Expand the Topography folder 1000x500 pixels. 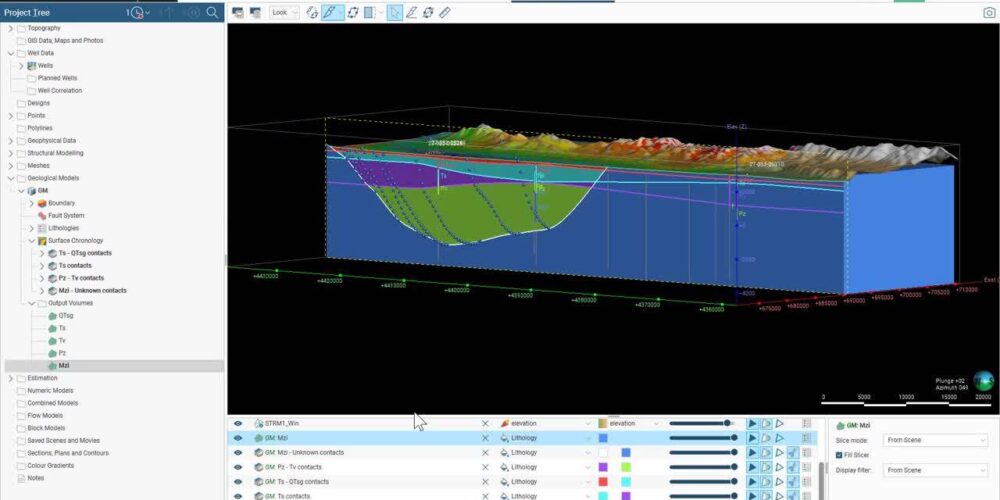(10, 28)
